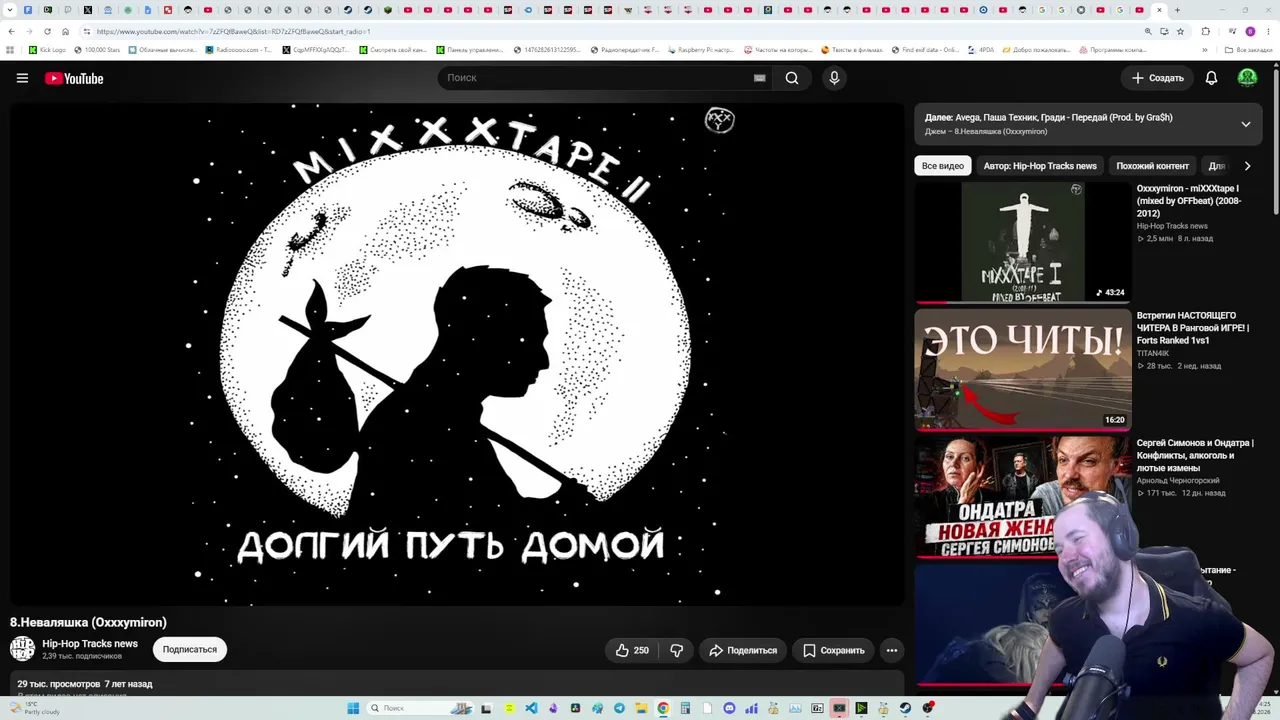1280x720 pixels.
Task: Open the on-screen keyboard in the search box
Action: [x=759, y=78]
